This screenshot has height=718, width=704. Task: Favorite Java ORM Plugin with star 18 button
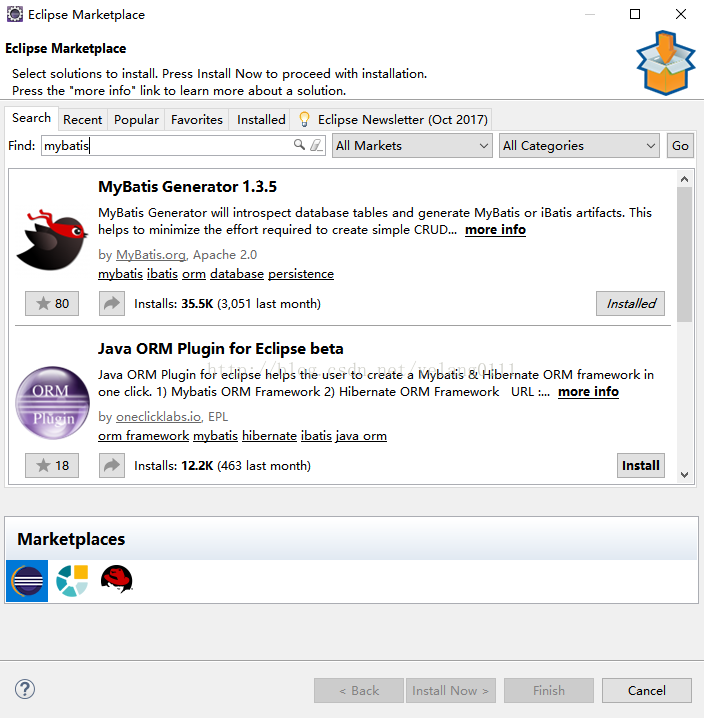[x=52, y=466]
